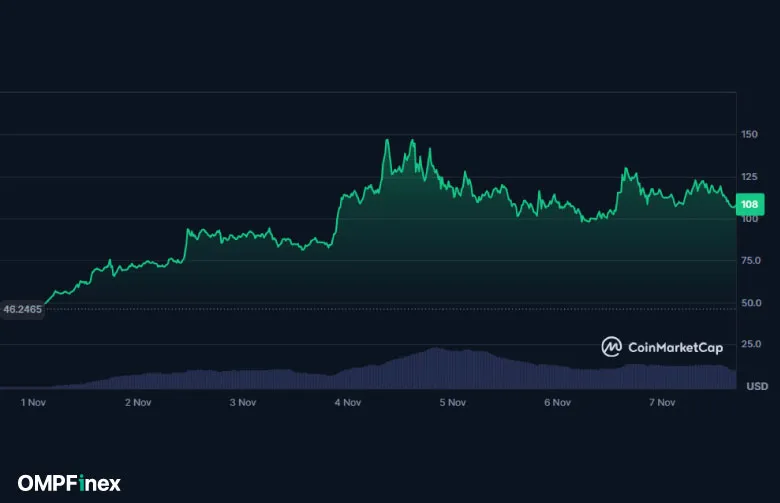
Task: Click the USD currency label
Action: click(757, 386)
